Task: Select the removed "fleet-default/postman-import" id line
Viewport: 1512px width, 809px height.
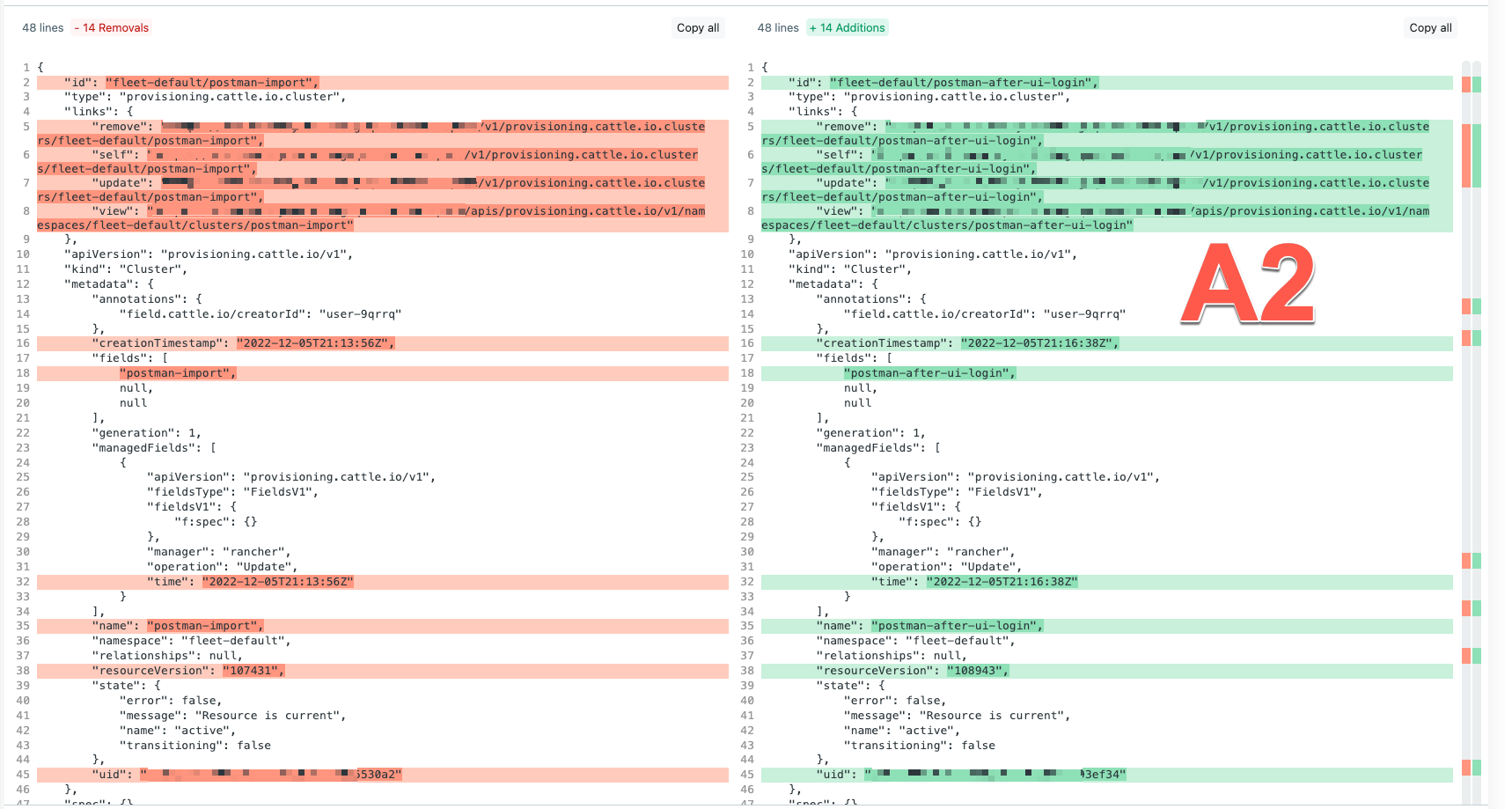Action: tap(211, 82)
